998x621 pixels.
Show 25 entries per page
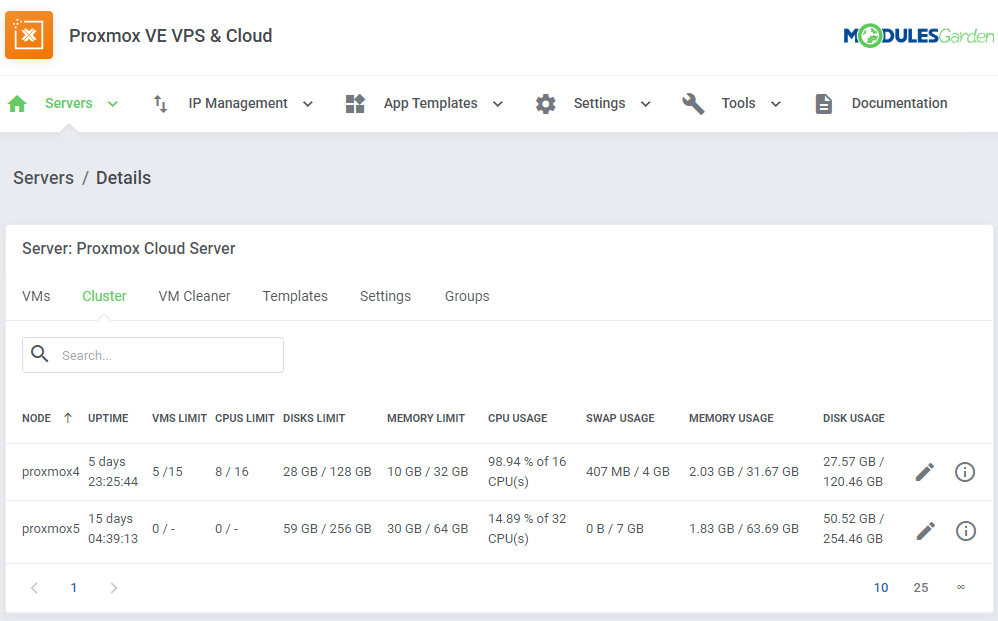(920, 588)
